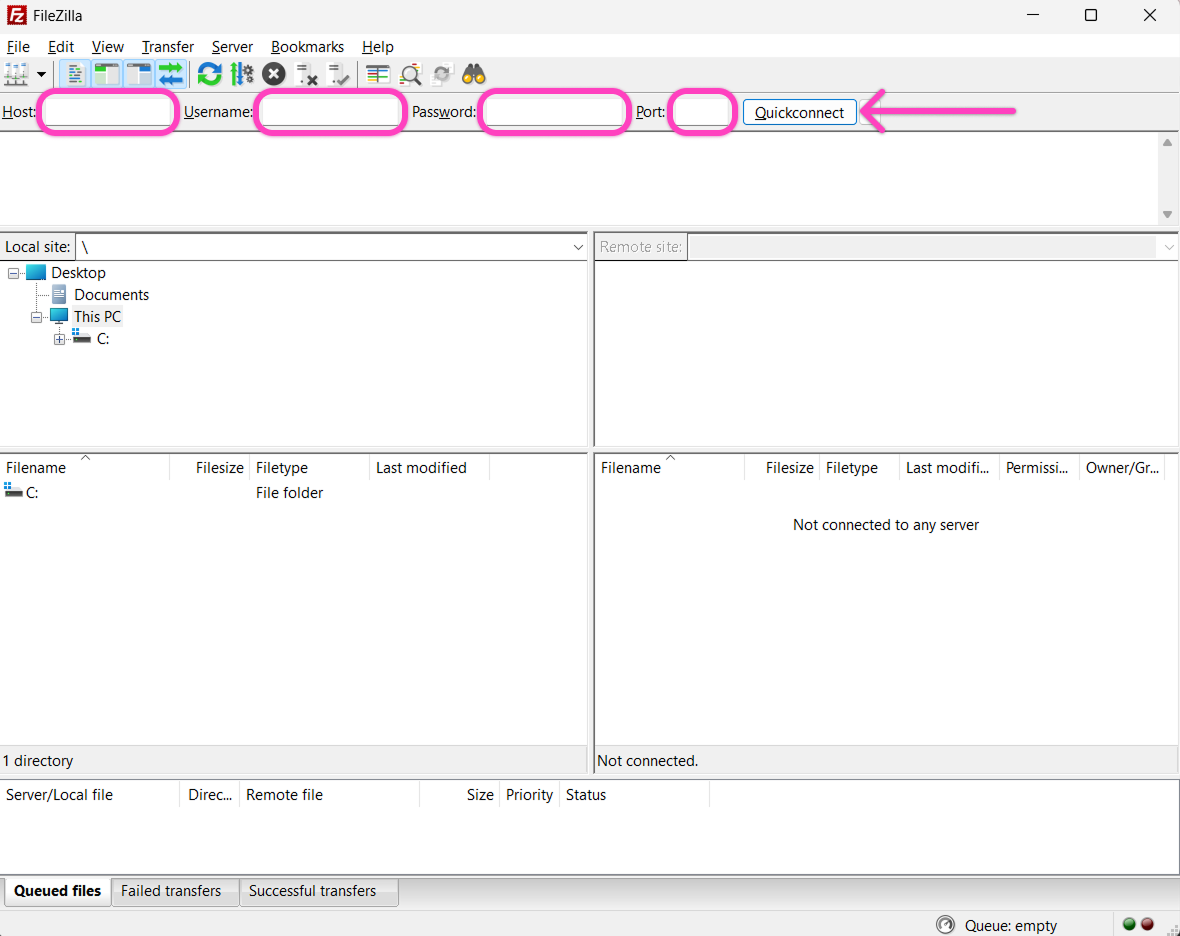Click the Status queue column header
The height and width of the screenshot is (936, 1180).
(634, 795)
